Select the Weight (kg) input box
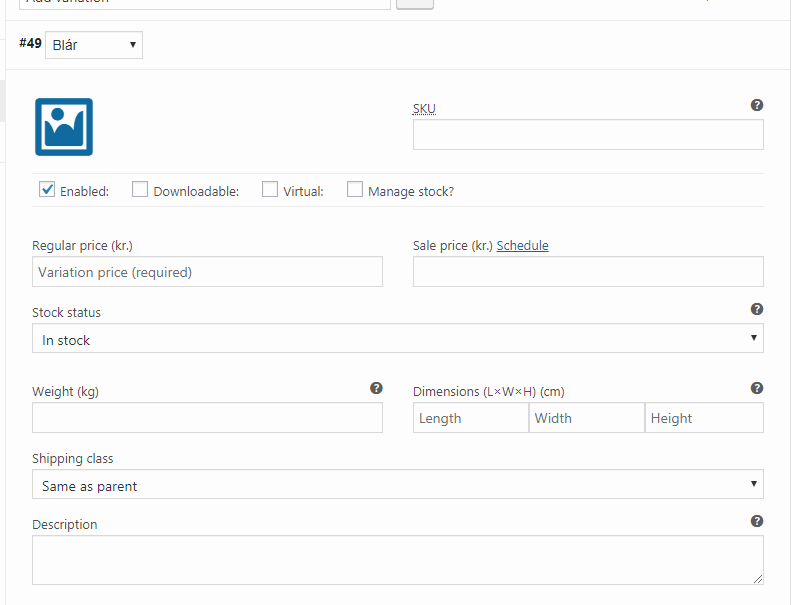 (207, 418)
